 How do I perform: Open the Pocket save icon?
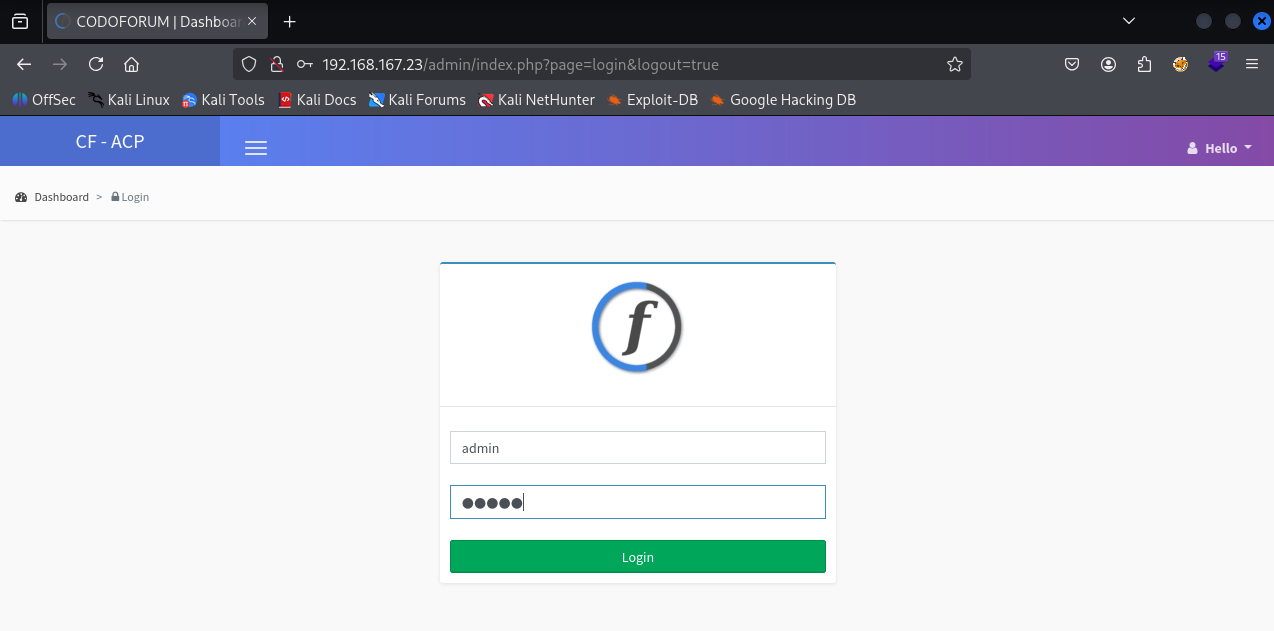pos(1071,64)
